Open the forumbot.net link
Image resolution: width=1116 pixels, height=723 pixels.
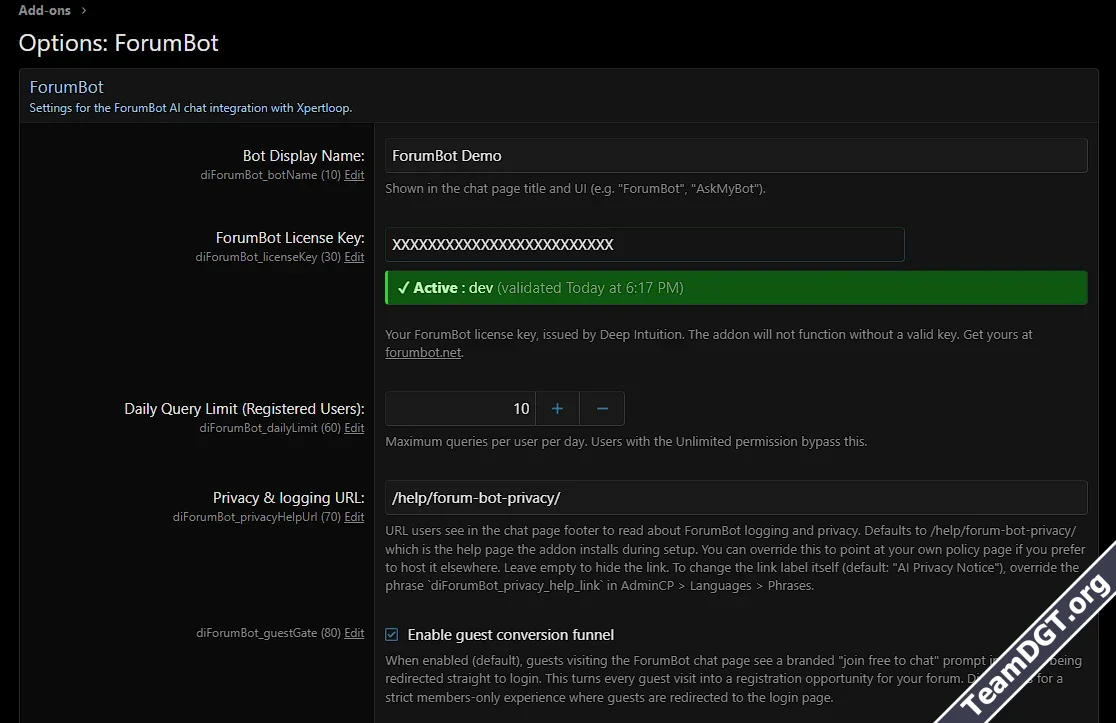[x=423, y=352]
